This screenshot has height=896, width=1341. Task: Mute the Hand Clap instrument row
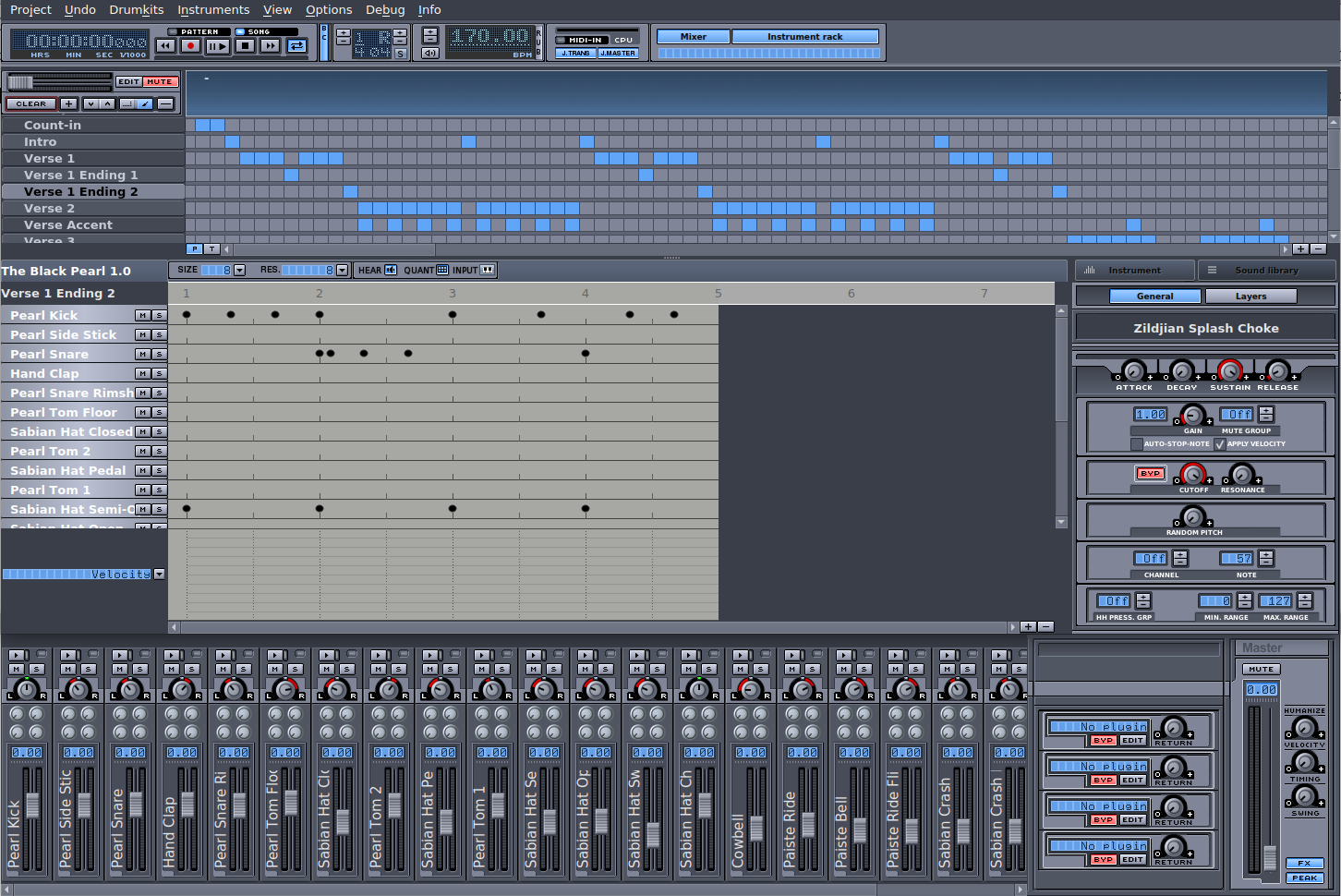pyautogui.click(x=142, y=373)
